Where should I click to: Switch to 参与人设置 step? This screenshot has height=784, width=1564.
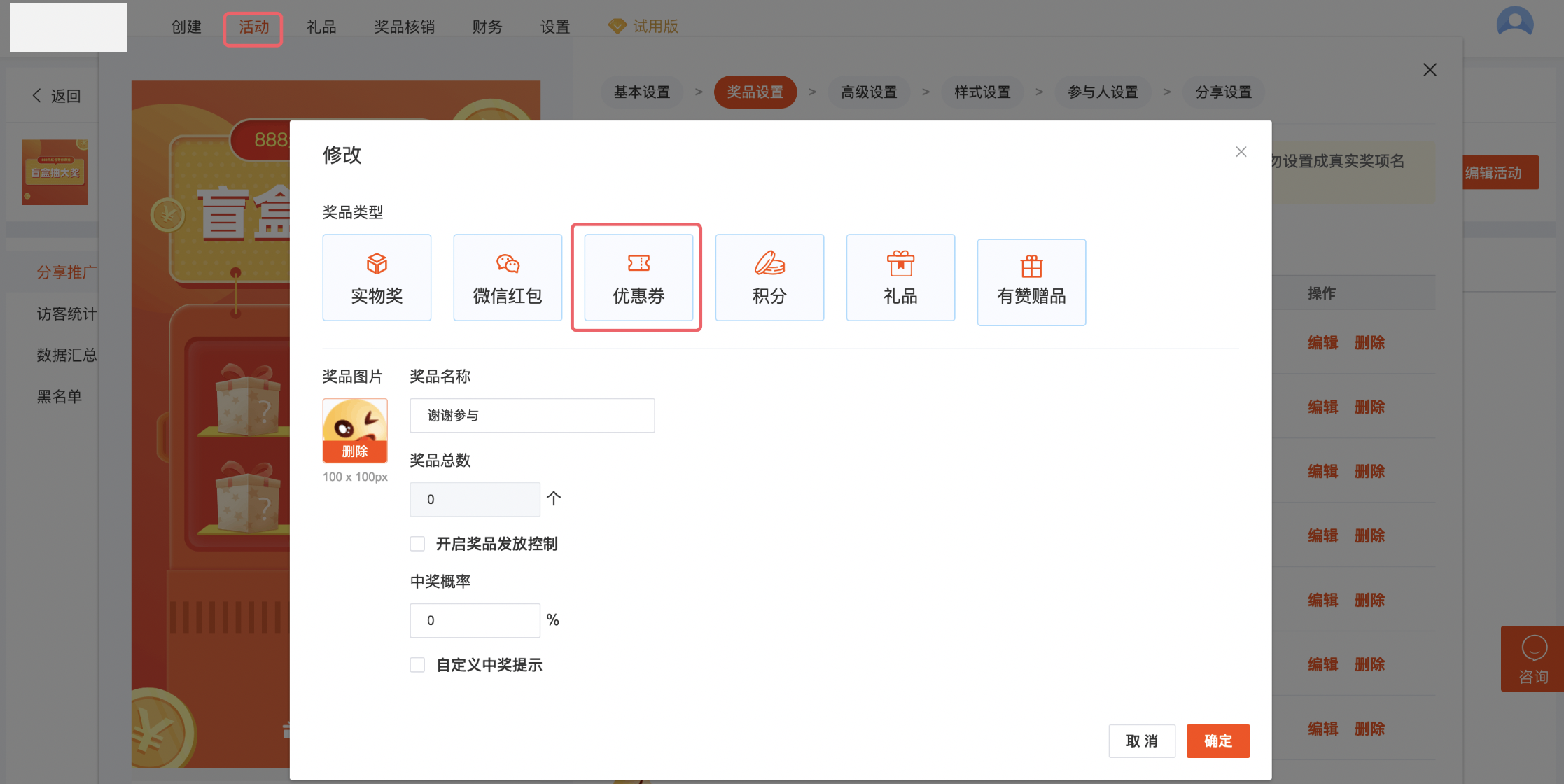coord(1103,92)
